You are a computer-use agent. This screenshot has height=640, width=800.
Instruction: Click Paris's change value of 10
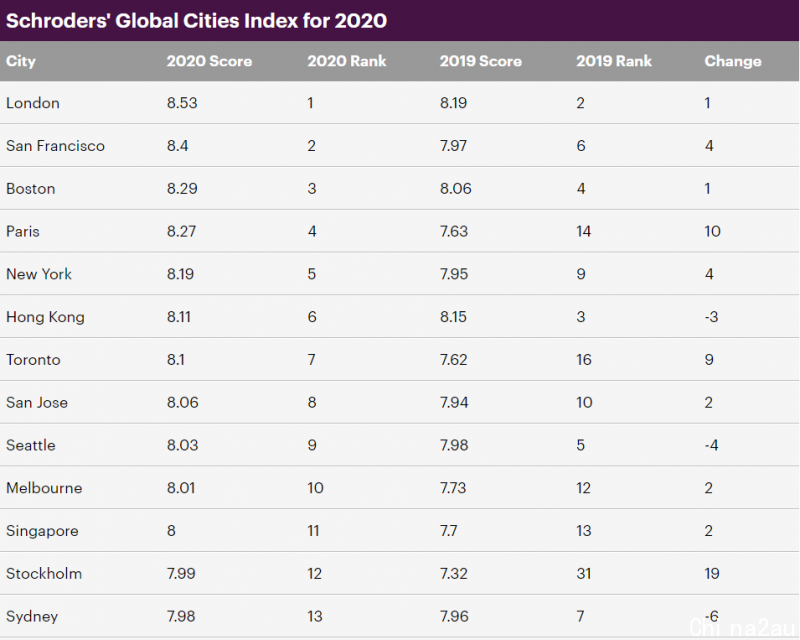[x=713, y=232]
